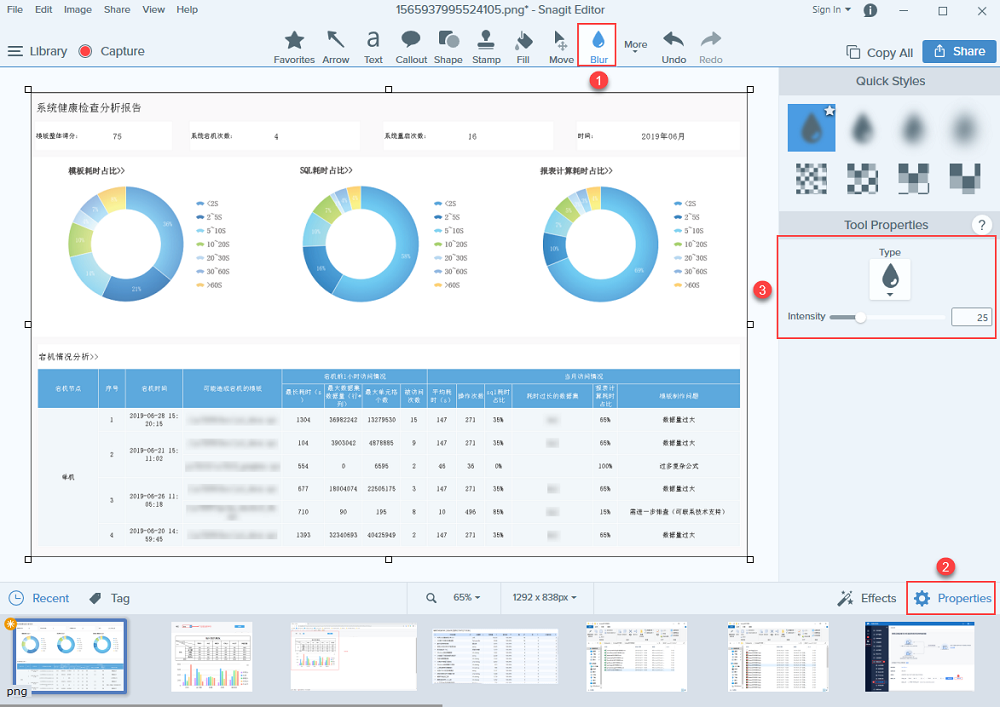Viewport: 1000px width, 707px height.
Task: Open the Favorites star tool
Action: [x=294, y=46]
